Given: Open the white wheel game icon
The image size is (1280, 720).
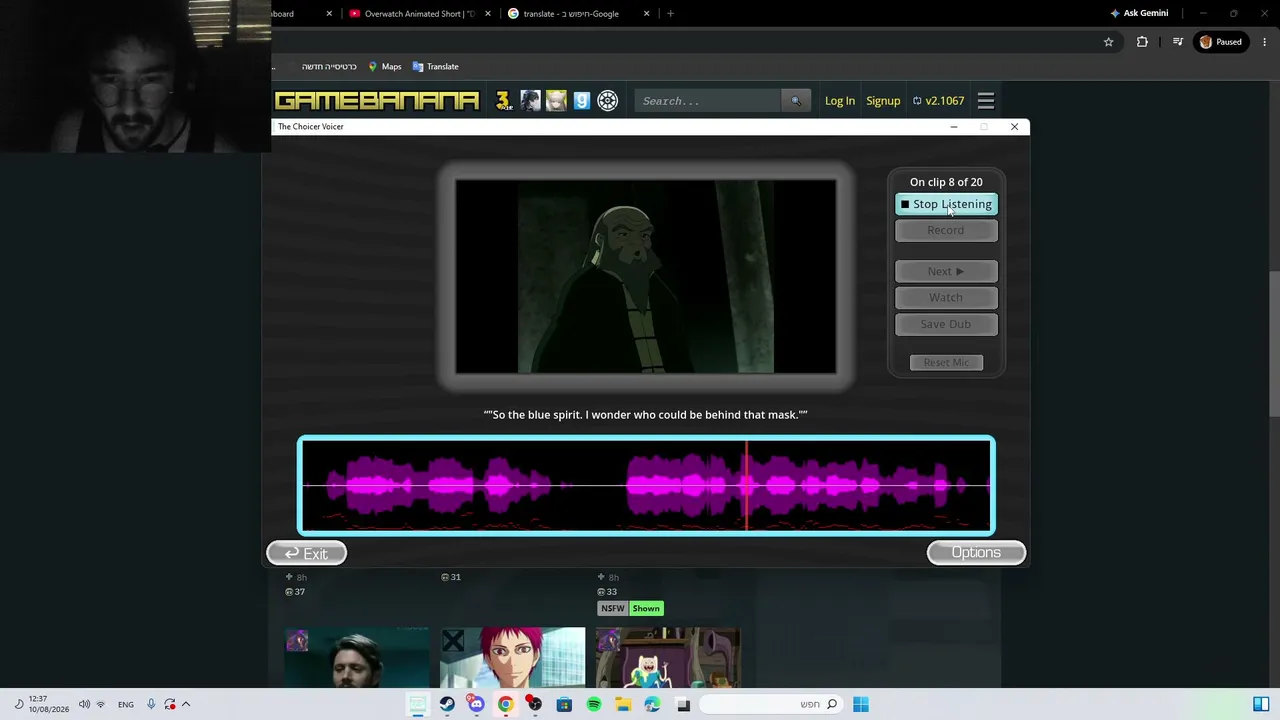Looking at the screenshot, I should coord(608,101).
